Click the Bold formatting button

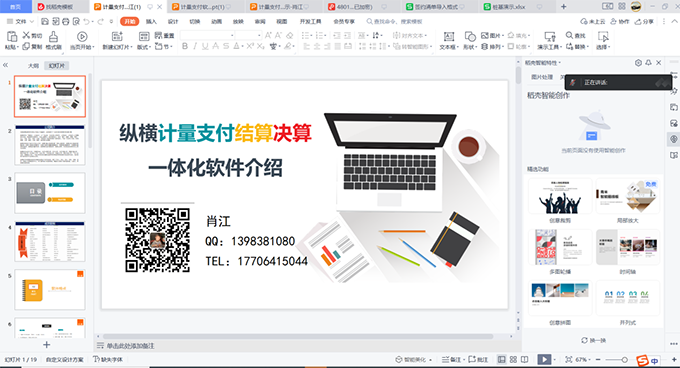pyautogui.click(x=185, y=46)
